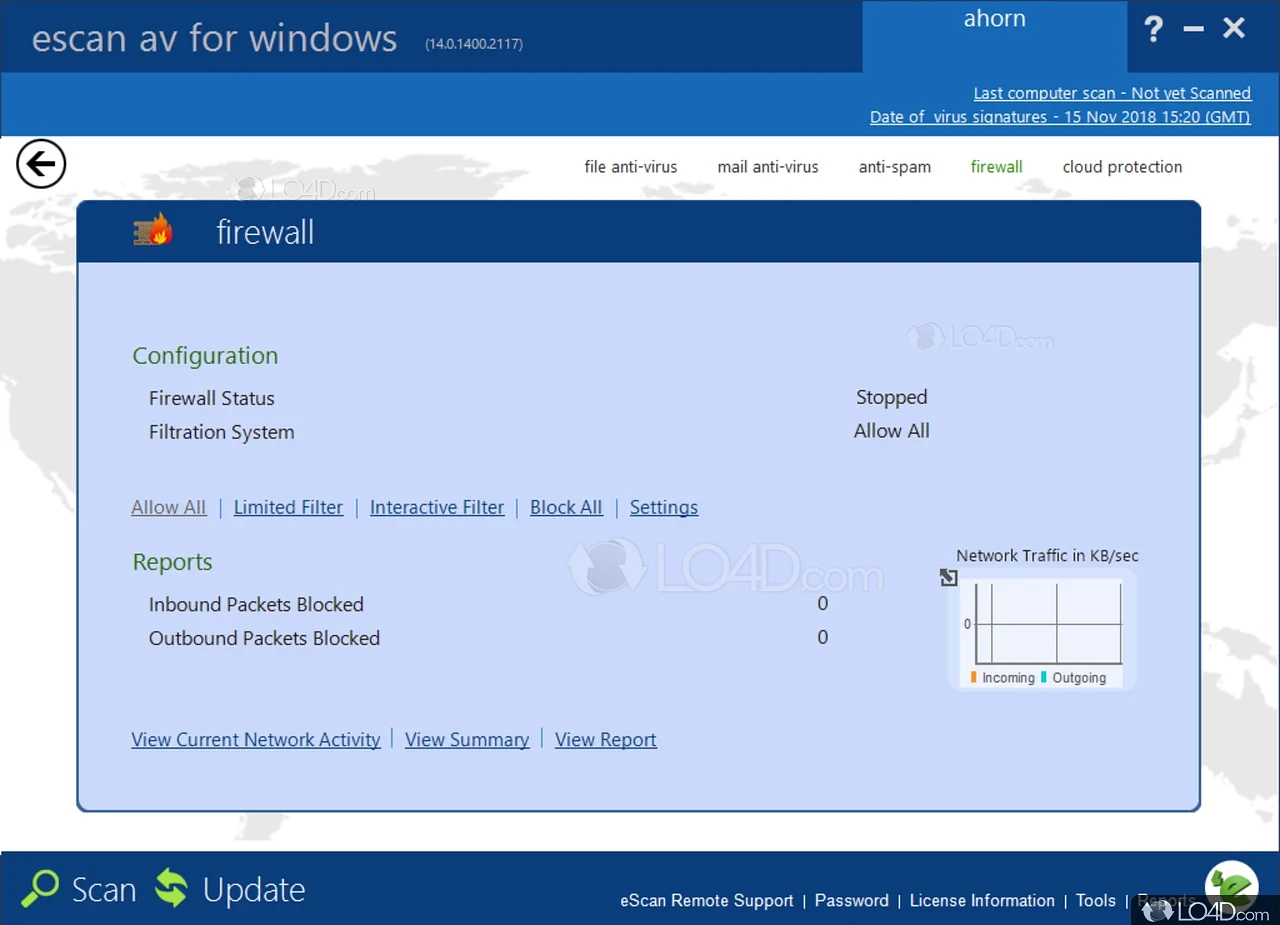1280x925 pixels.
Task: Click the View Summary link
Action: point(467,740)
